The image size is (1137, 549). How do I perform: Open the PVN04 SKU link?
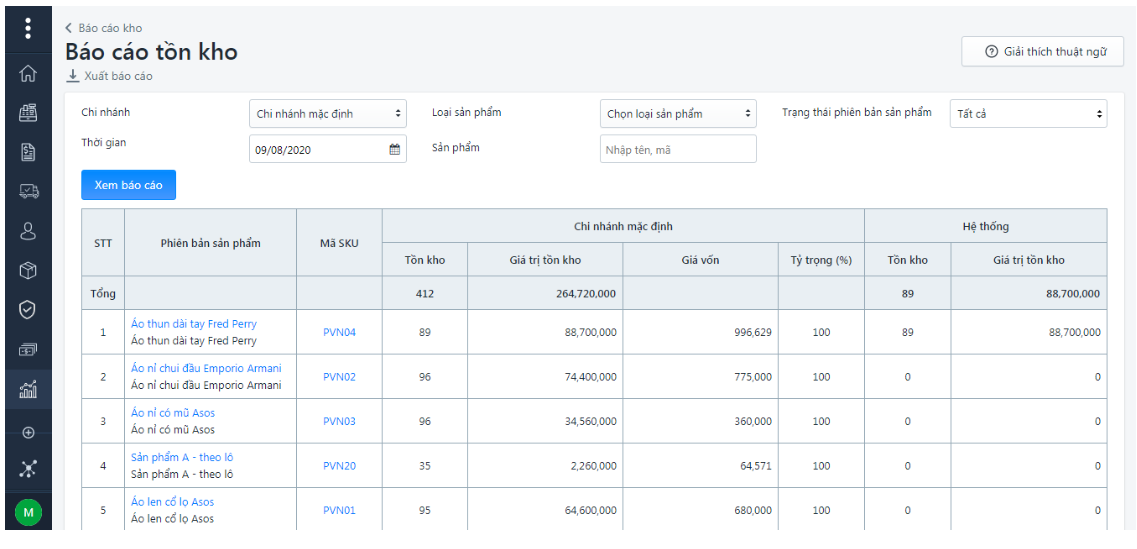339,333
